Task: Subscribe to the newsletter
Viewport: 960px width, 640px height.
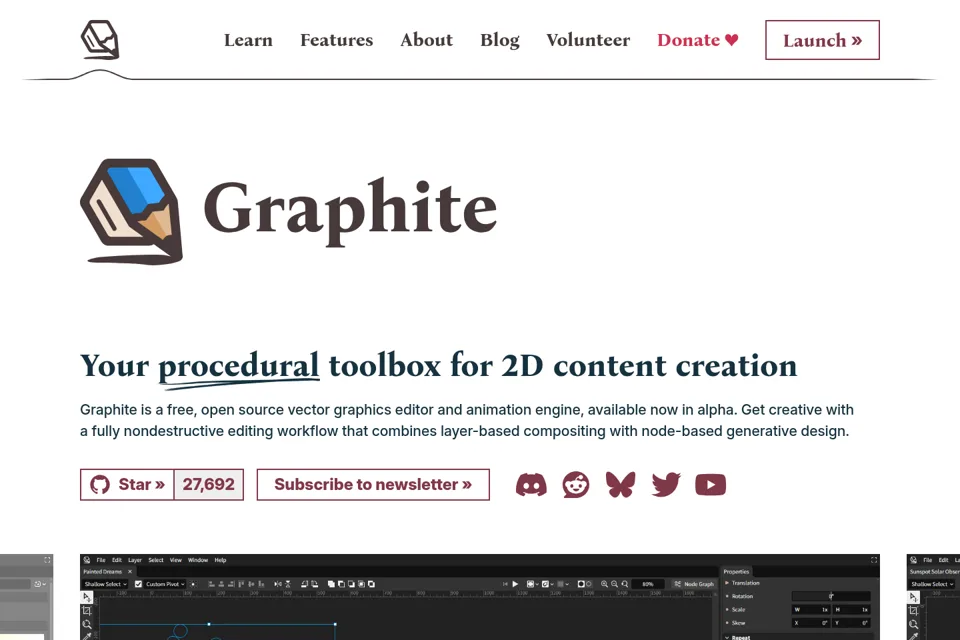Action: (x=373, y=484)
